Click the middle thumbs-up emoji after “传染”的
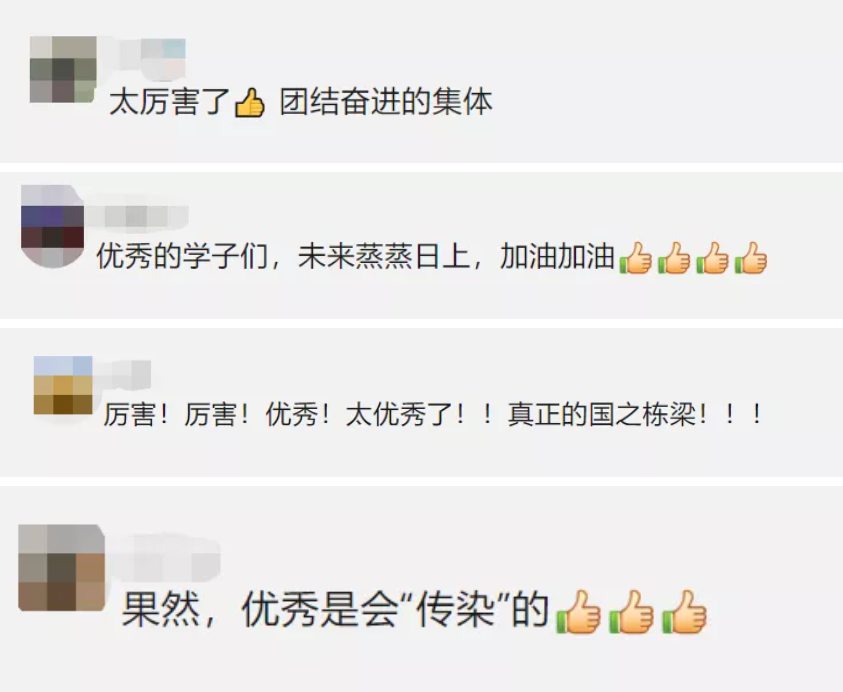Image resolution: width=843 pixels, height=692 pixels. [631, 611]
